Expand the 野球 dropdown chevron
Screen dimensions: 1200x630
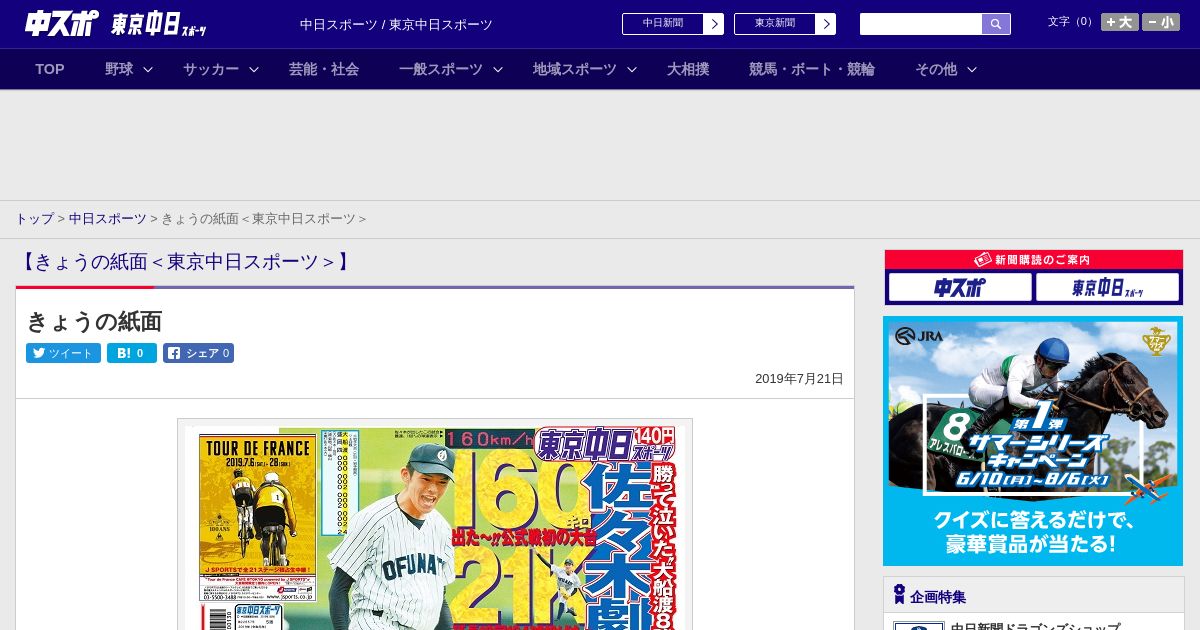148,69
